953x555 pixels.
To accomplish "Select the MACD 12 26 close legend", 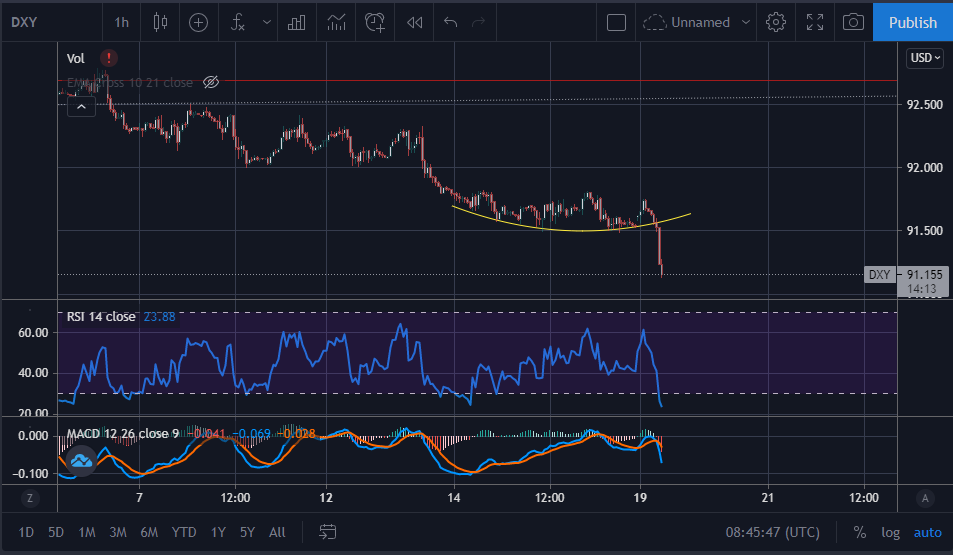I will coord(123,433).
